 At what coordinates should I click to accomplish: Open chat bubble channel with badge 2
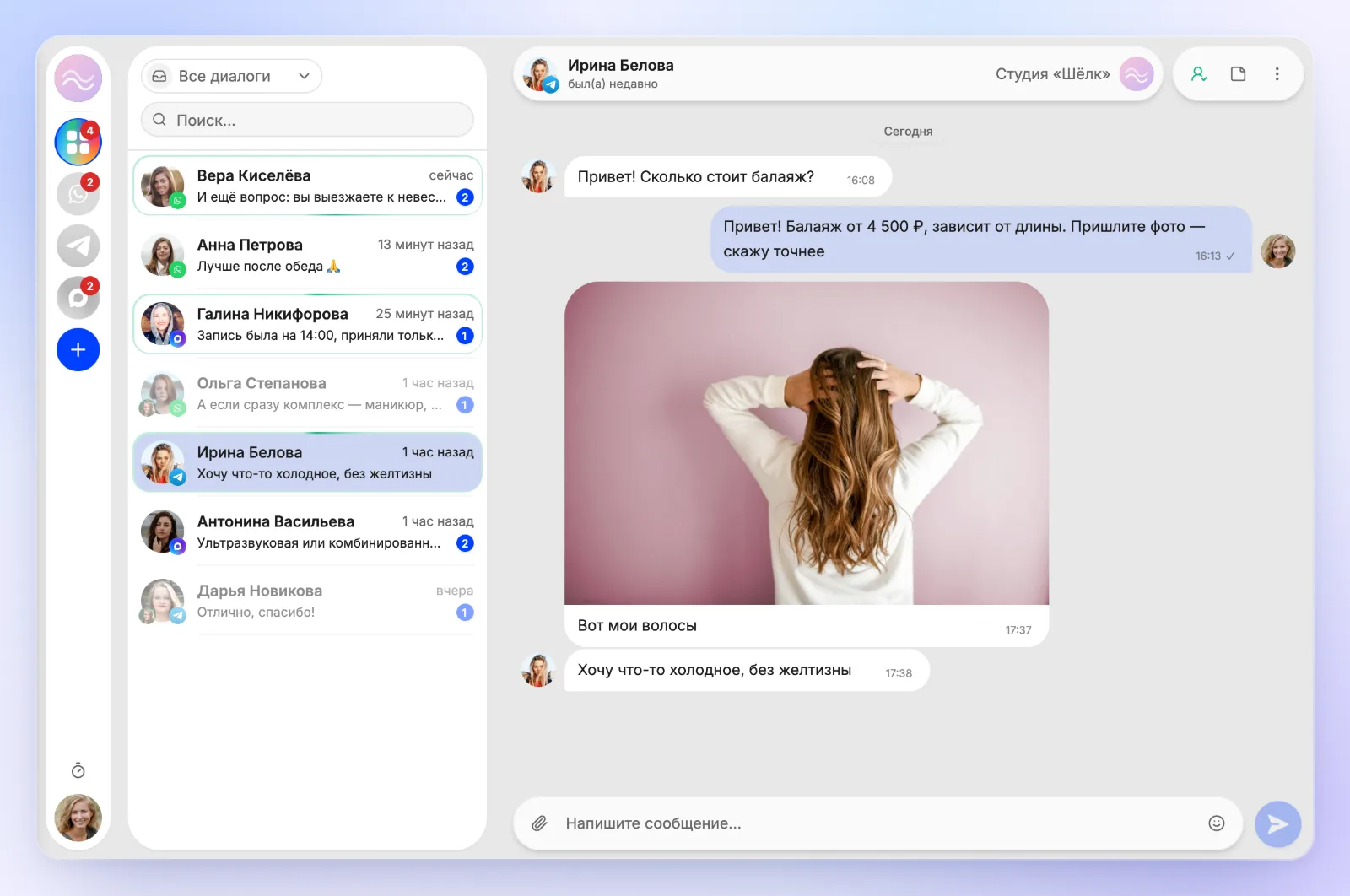point(78,298)
